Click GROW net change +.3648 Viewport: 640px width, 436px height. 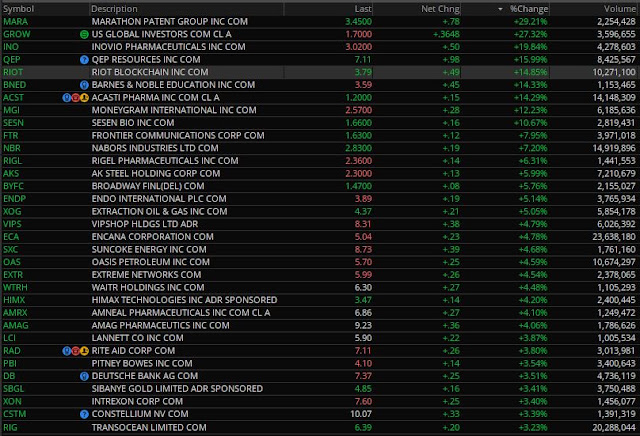point(446,34)
